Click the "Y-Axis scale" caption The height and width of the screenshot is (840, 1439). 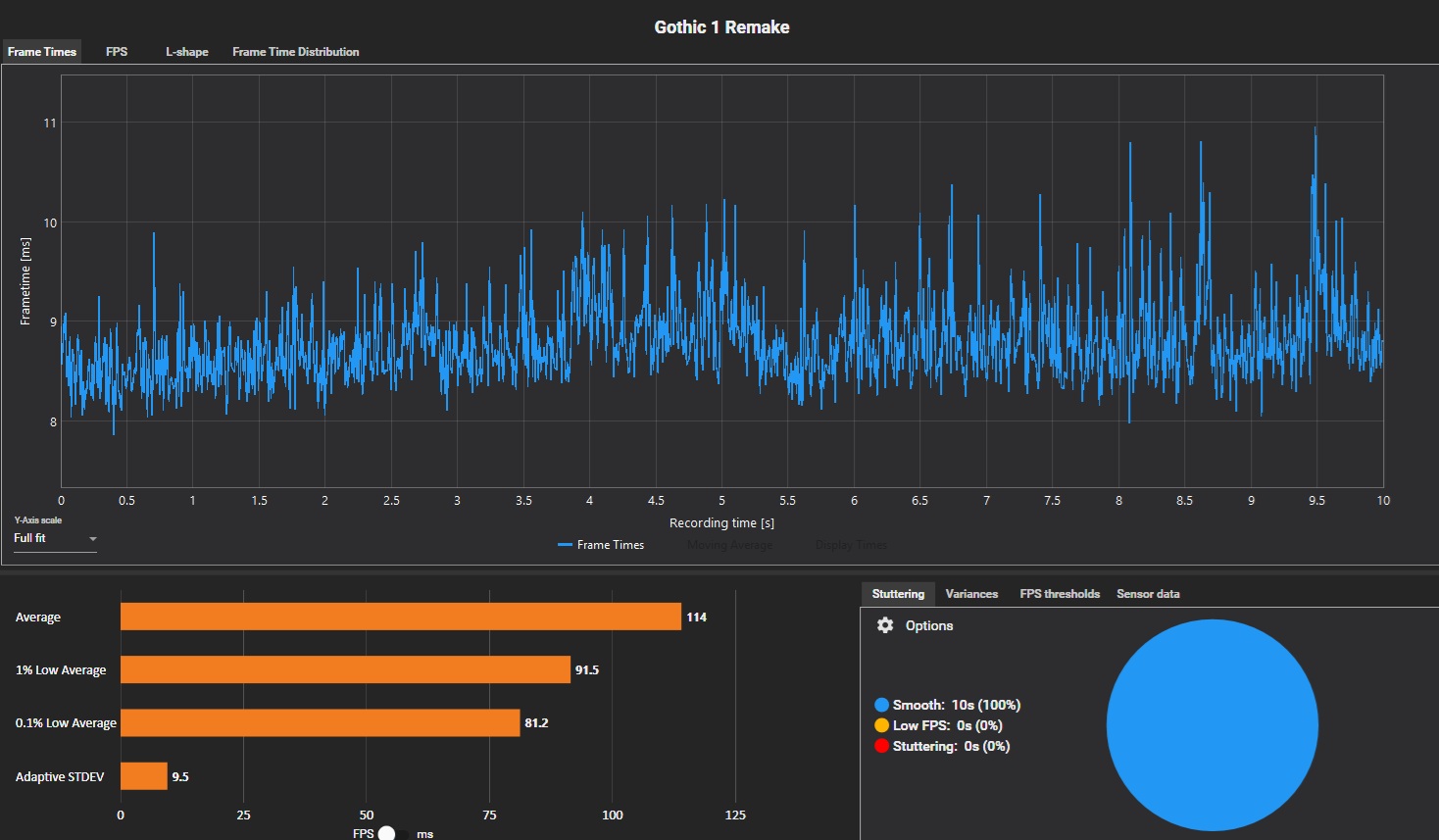pos(37,519)
